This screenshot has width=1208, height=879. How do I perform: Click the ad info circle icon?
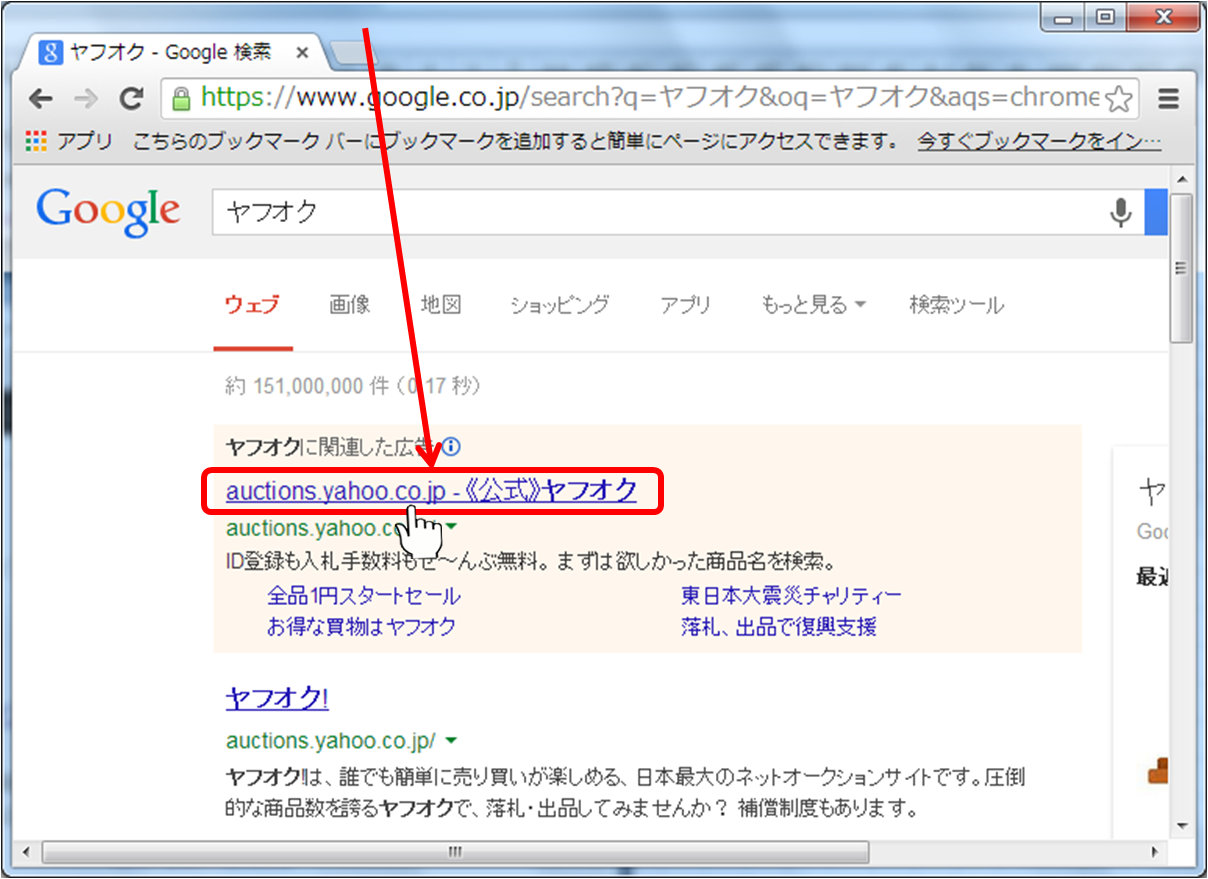451,446
